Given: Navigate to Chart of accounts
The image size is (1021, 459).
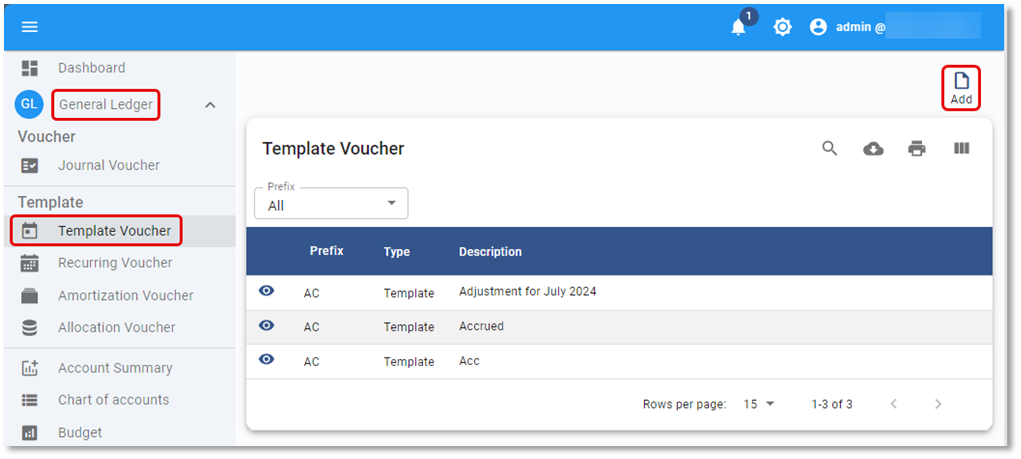Looking at the screenshot, I should tap(113, 400).
